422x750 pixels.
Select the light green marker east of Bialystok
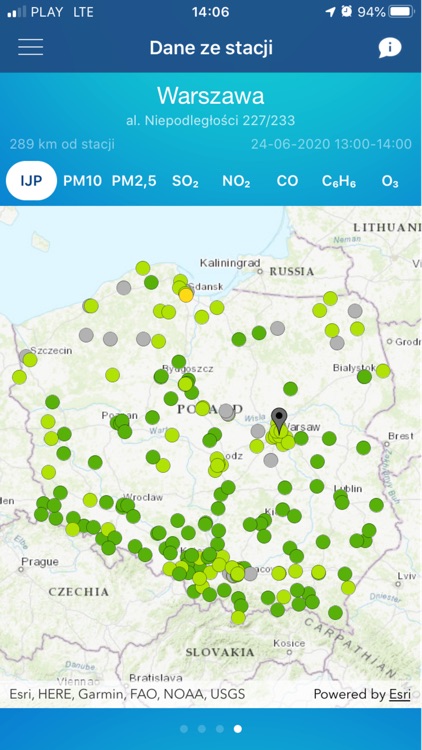[x=383, y=371]
